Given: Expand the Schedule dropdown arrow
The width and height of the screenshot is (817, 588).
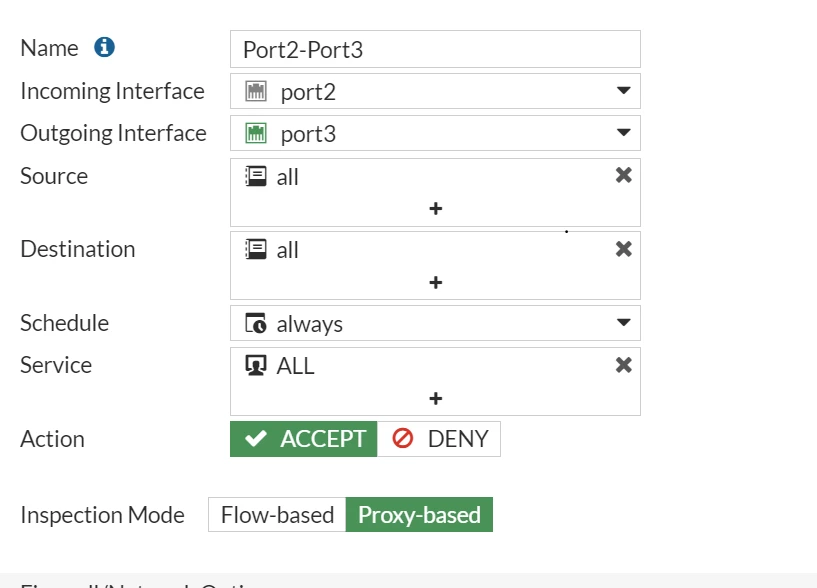Looking at the screenshot, I should click(x=624, y=322).
